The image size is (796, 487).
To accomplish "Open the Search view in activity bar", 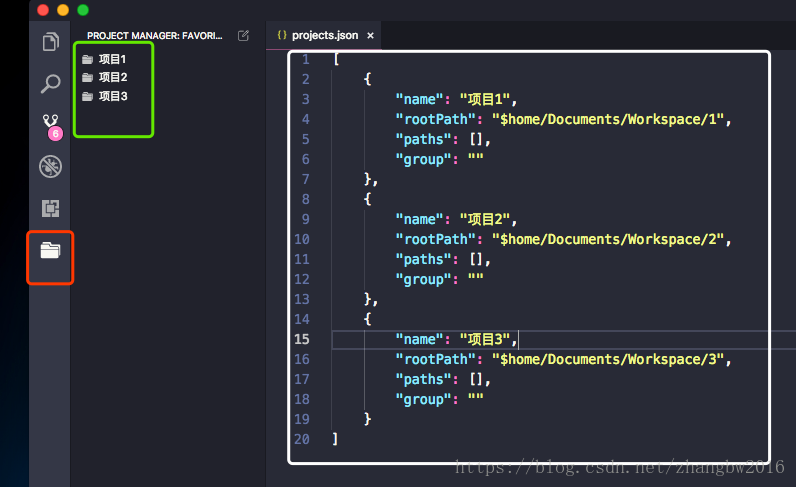I will pyautogui.click(x=50, y=83).
